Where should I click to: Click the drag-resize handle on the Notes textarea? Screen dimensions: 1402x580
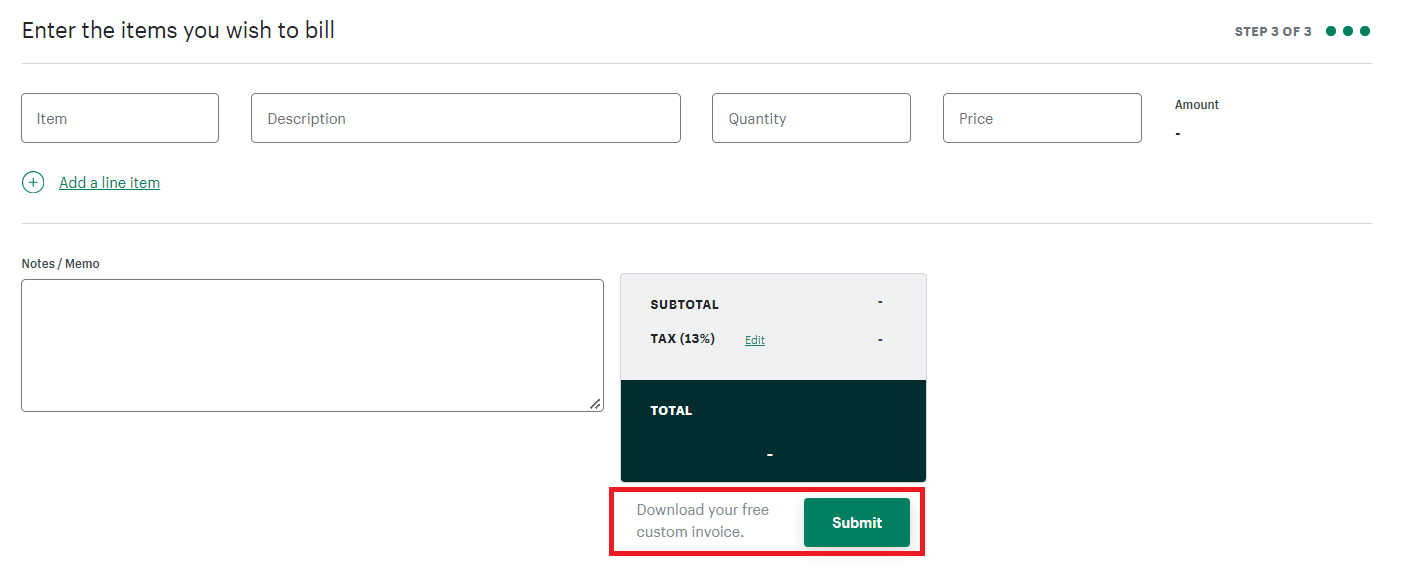[x=597, y=405]
